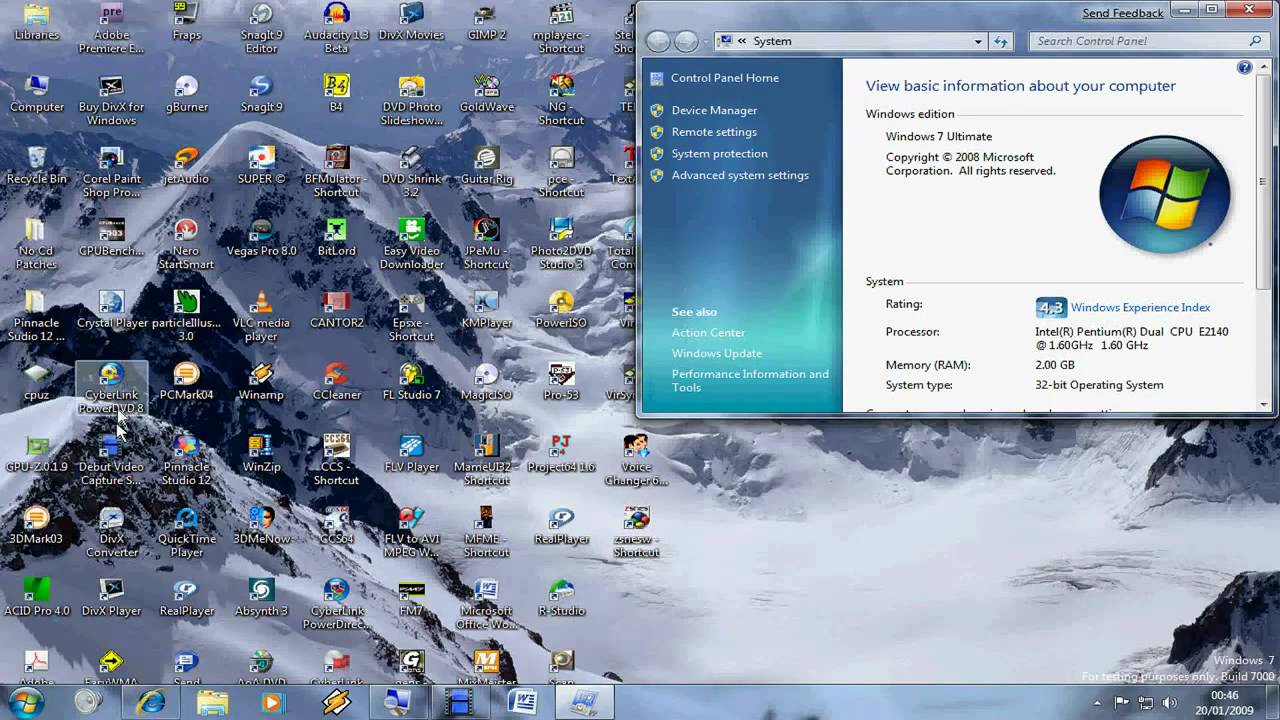Open System protection link
The image size is (1280, 720).
point(719,154)
